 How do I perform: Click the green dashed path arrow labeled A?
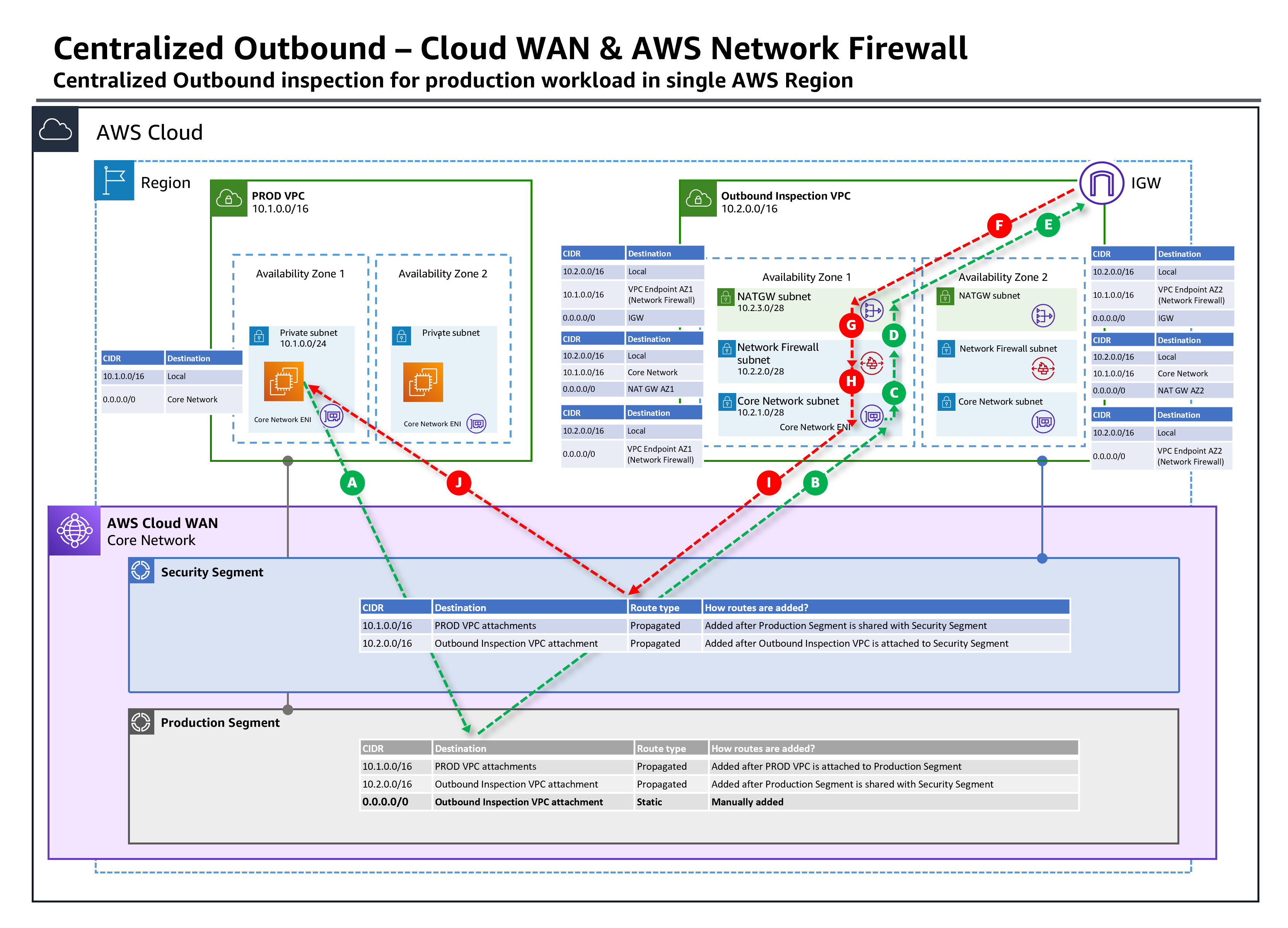[351, 483]
